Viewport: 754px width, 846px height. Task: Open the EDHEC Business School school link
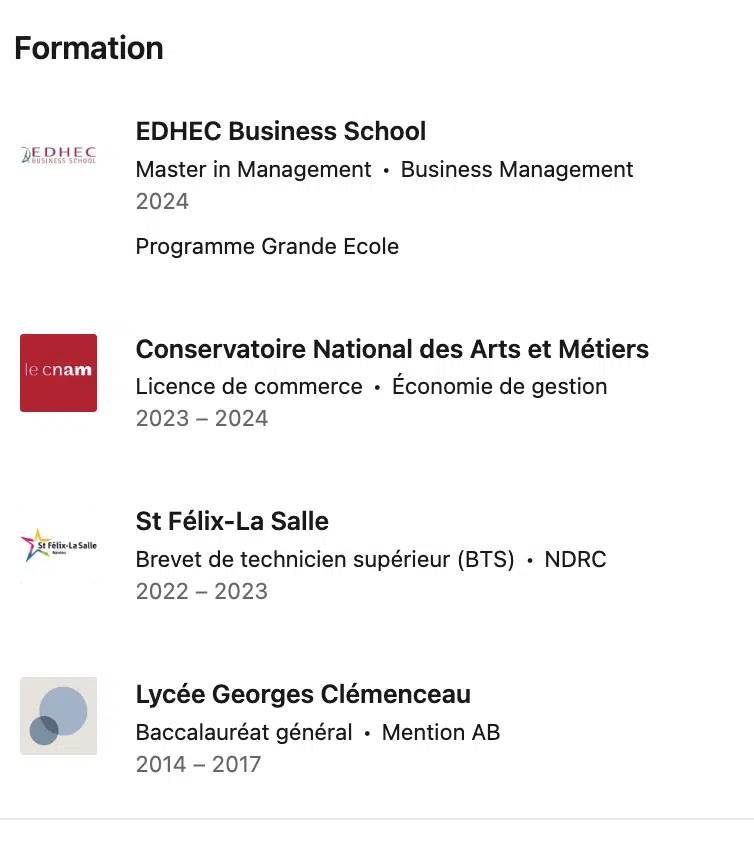(x=280, y=131)
